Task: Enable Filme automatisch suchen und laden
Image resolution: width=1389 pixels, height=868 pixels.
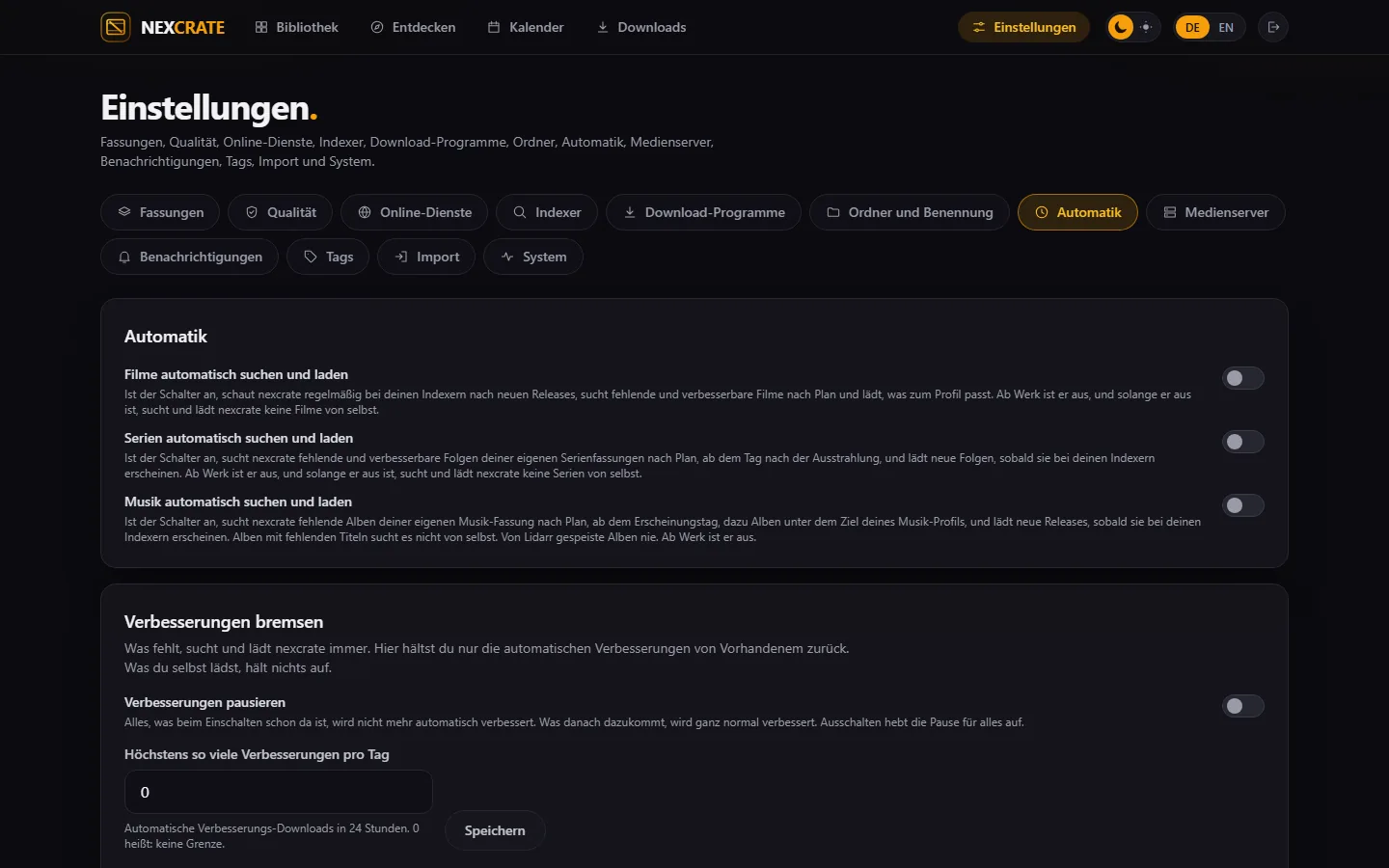Action: point(1243,378)
